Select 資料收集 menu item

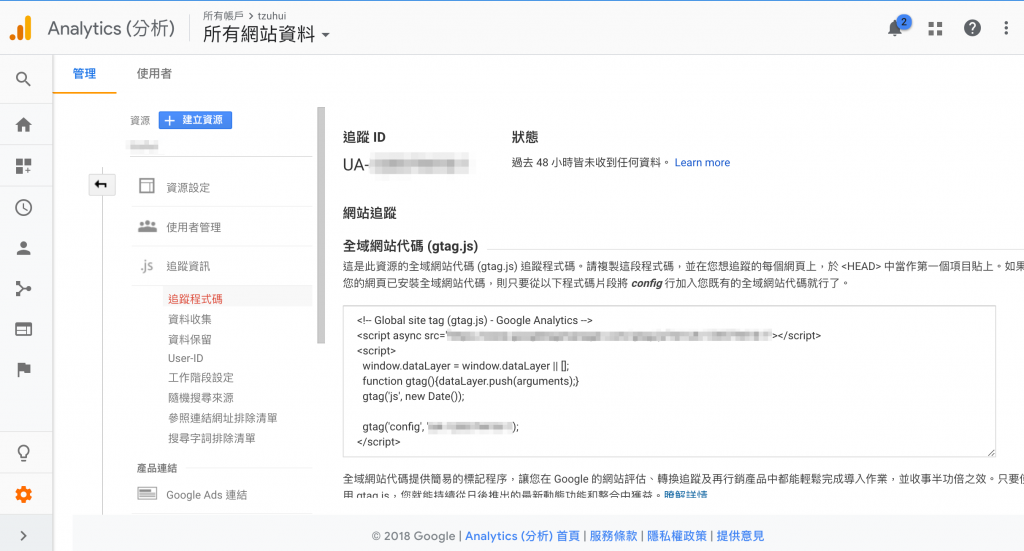pyautogui.click(x=190, y=319)
